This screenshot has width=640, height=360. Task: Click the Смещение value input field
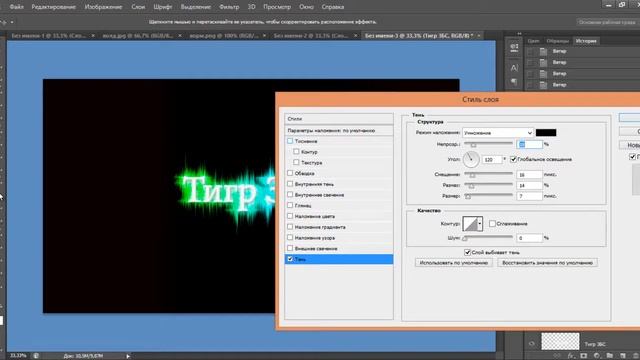coord(529,175)
